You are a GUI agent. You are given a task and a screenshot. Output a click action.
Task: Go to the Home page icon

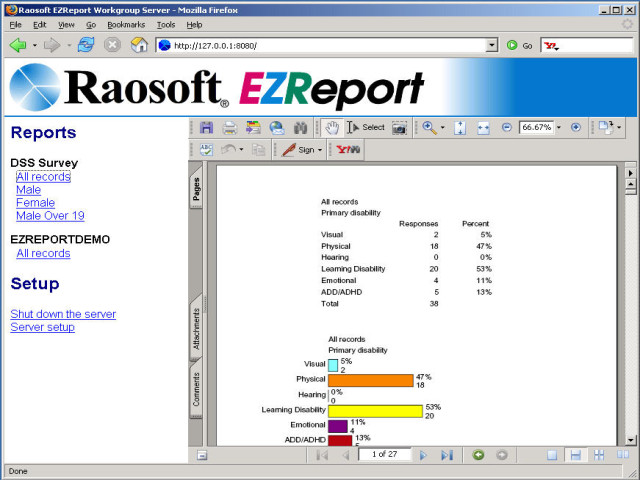coord(139,45)
